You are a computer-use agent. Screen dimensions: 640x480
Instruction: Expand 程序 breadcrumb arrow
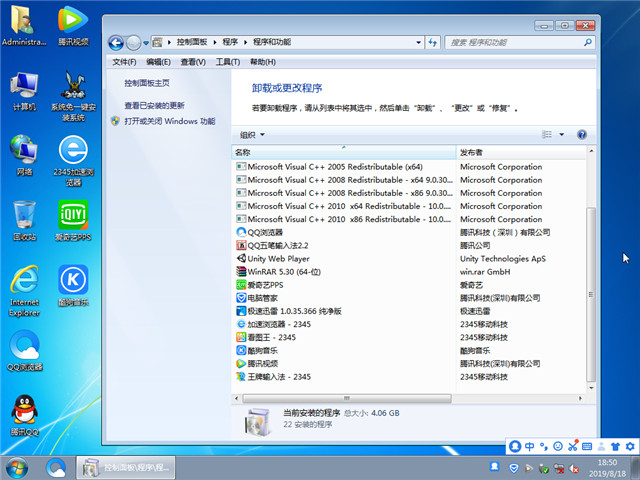[x=245, y=42]
